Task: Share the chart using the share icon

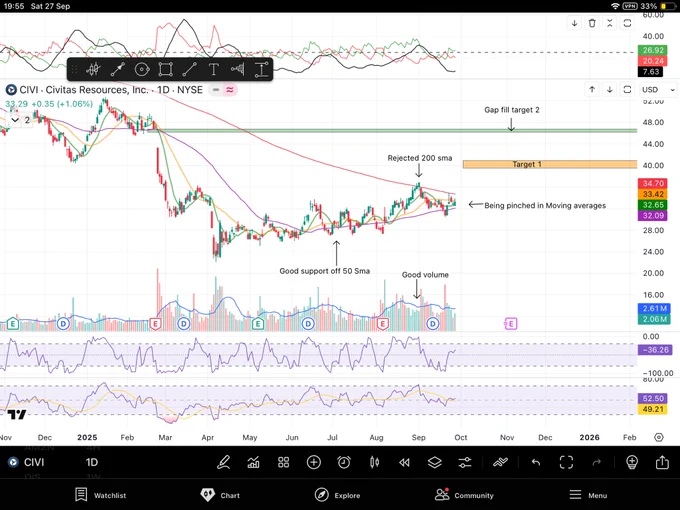Action: point(662,462)
